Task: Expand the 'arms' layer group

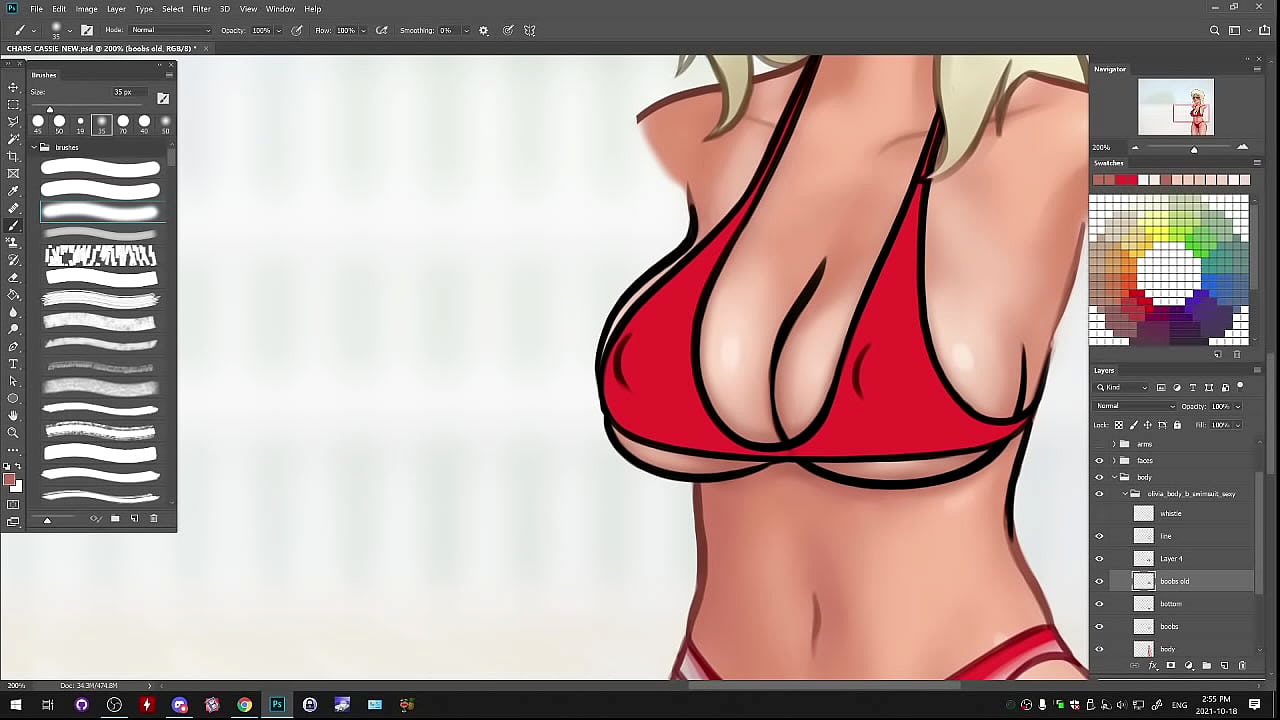Action: pyautogui.click(x=1114, y=444)
